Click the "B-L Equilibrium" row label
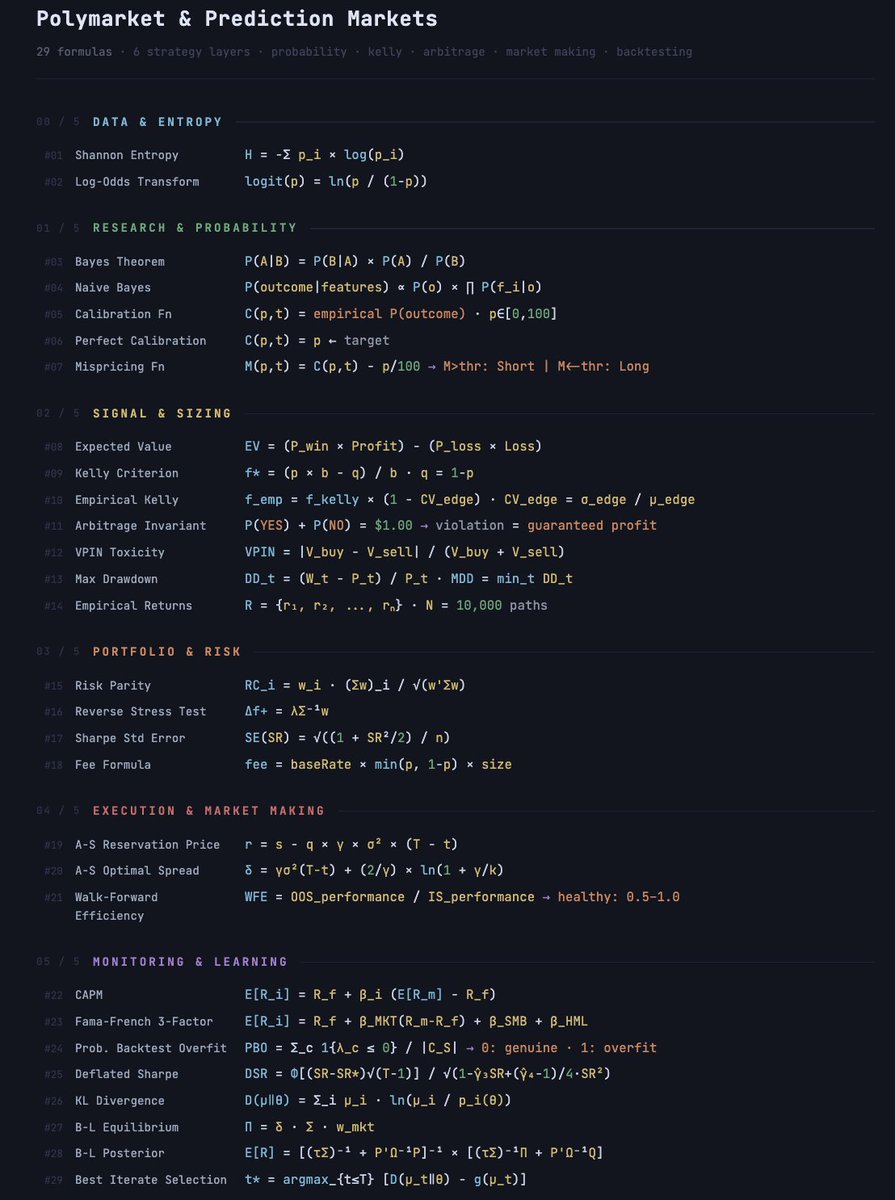The image size is (895, 1200). [x=127, y=1127]
